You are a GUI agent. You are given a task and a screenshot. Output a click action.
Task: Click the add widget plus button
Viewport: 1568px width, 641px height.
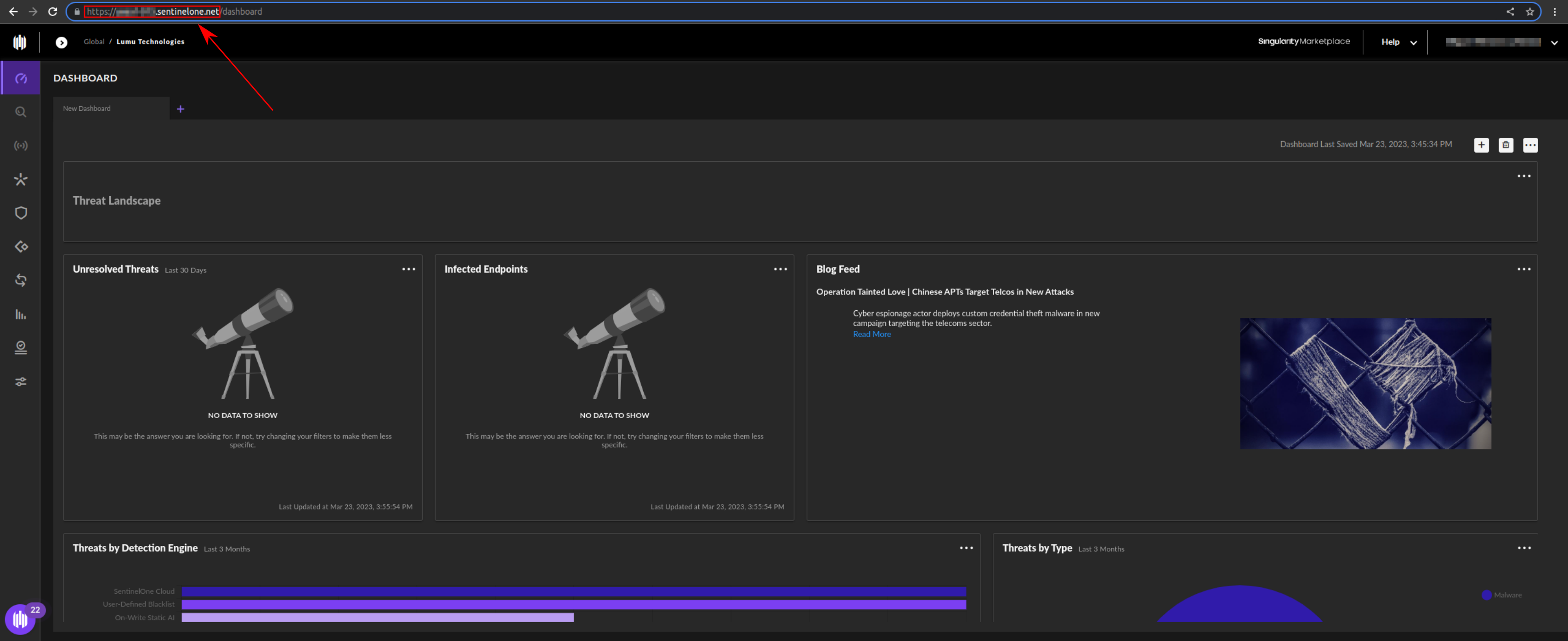coord(1481,145)
